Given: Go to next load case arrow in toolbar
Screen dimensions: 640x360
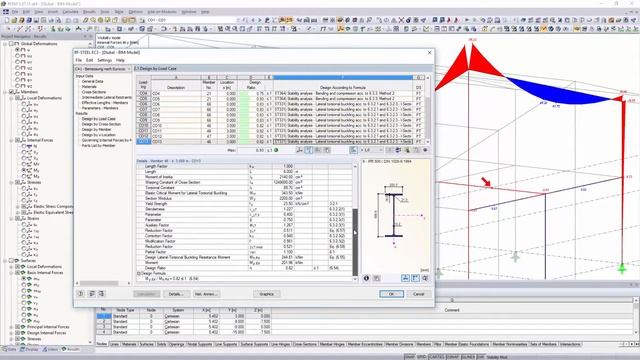Looking at the screenshot, I should point(259,20).
